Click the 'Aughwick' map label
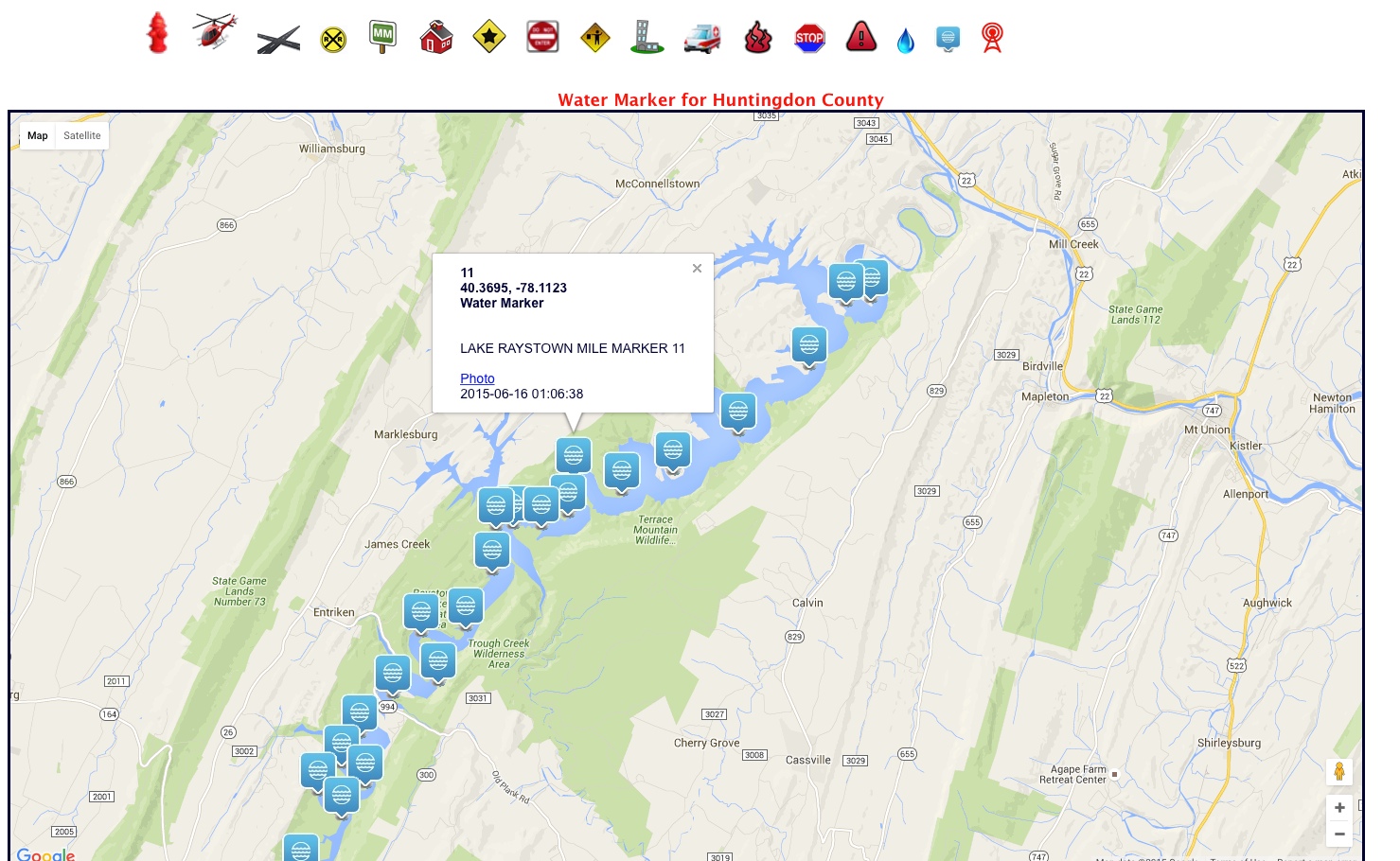Image resolution: width=1400 pixels, height=861 pixels. point(1267,603)
